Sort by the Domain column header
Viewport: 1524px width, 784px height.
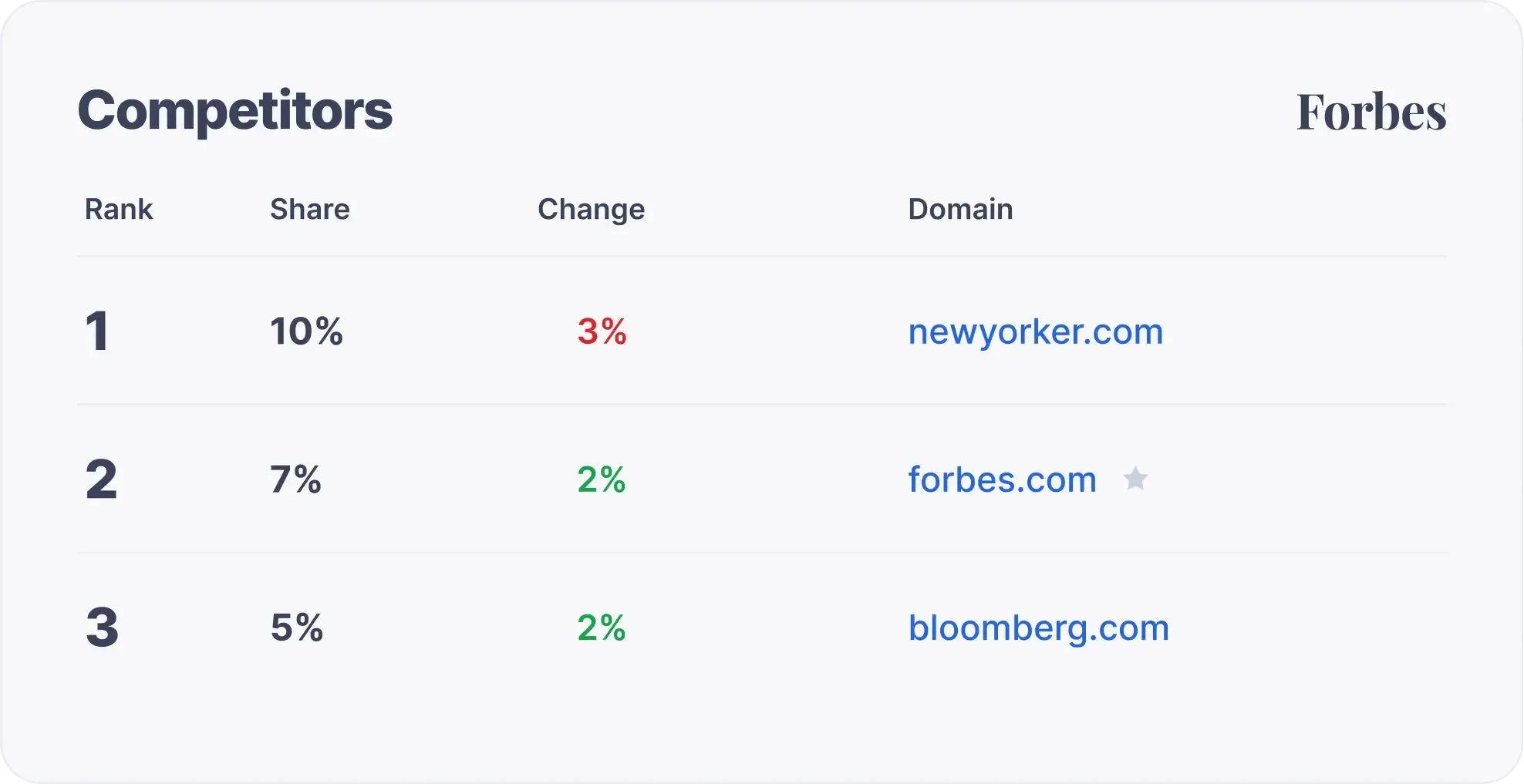[x=960, y=209]
